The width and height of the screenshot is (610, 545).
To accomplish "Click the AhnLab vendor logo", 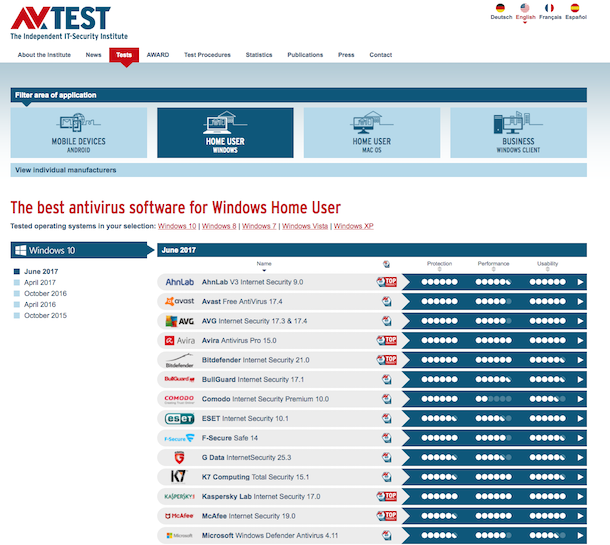I will point(179,282).
